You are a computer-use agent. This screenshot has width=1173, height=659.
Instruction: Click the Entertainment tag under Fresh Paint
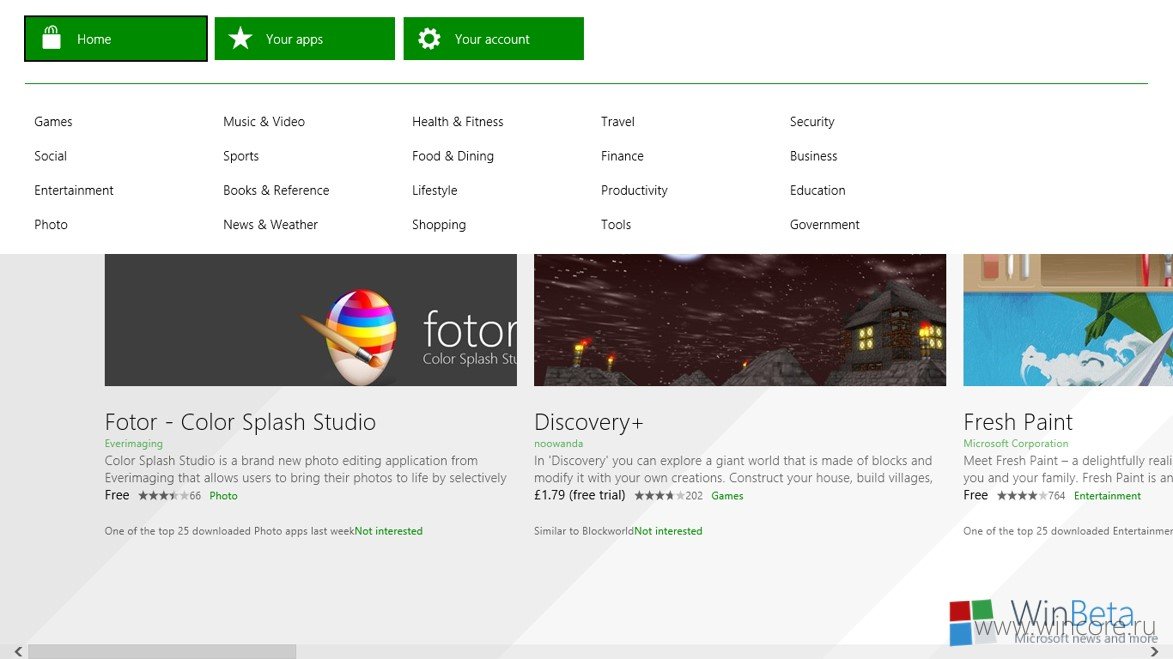tap(1107, 496)
